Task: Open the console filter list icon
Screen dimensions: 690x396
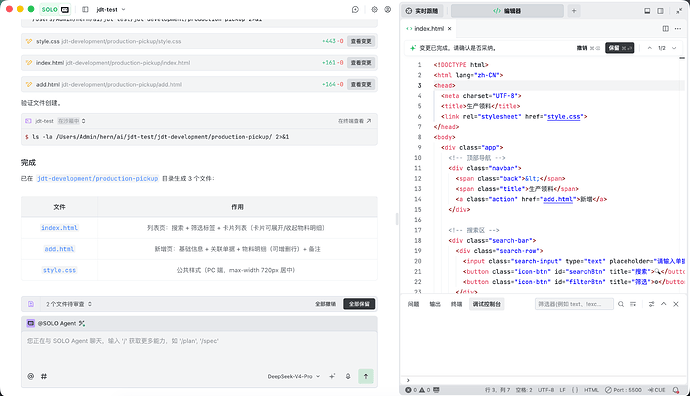Action: [633, 304]
